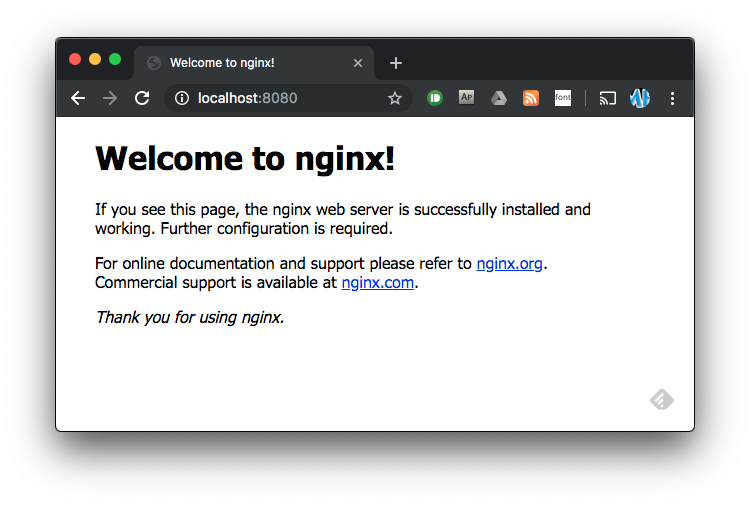This screenshot has width=750, height=505.
Task: View site information icon in address bar
Action: [182, 99]
